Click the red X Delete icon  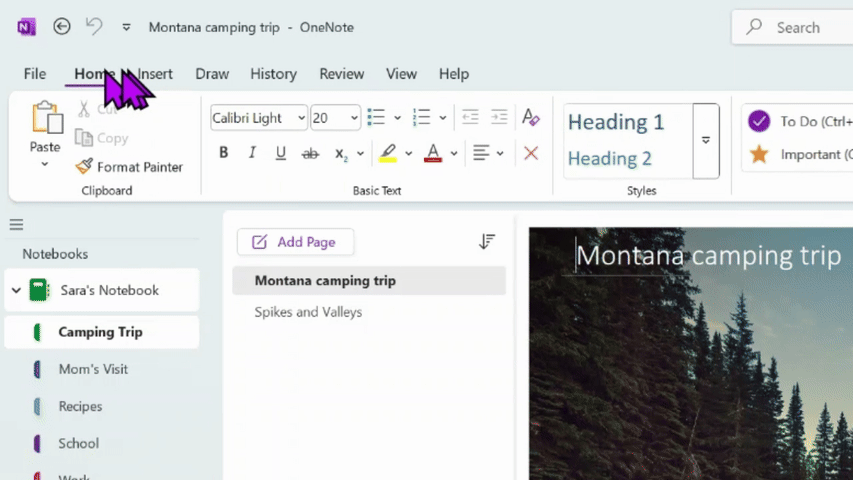[x=531, y=153]
